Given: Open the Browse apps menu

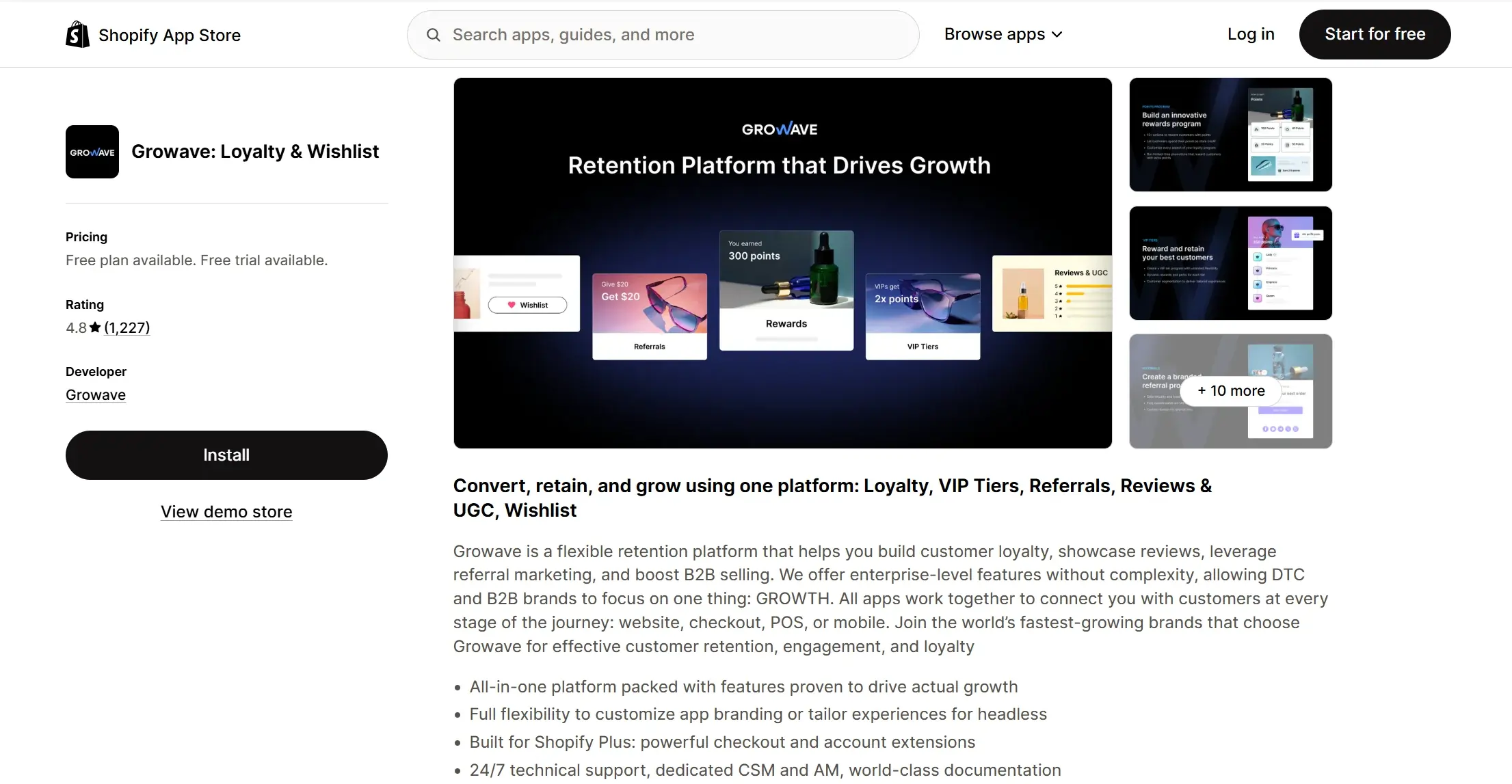Looking at the screenshot, I should coord(994,34).
